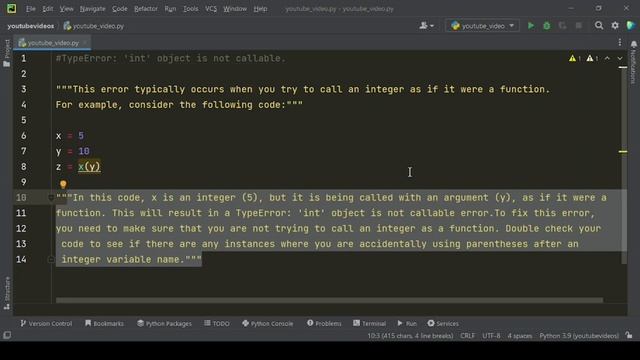640x360 pixels.
Task: Click the vertical editor scrollbar thumb
Action: (x=624, y=165)
